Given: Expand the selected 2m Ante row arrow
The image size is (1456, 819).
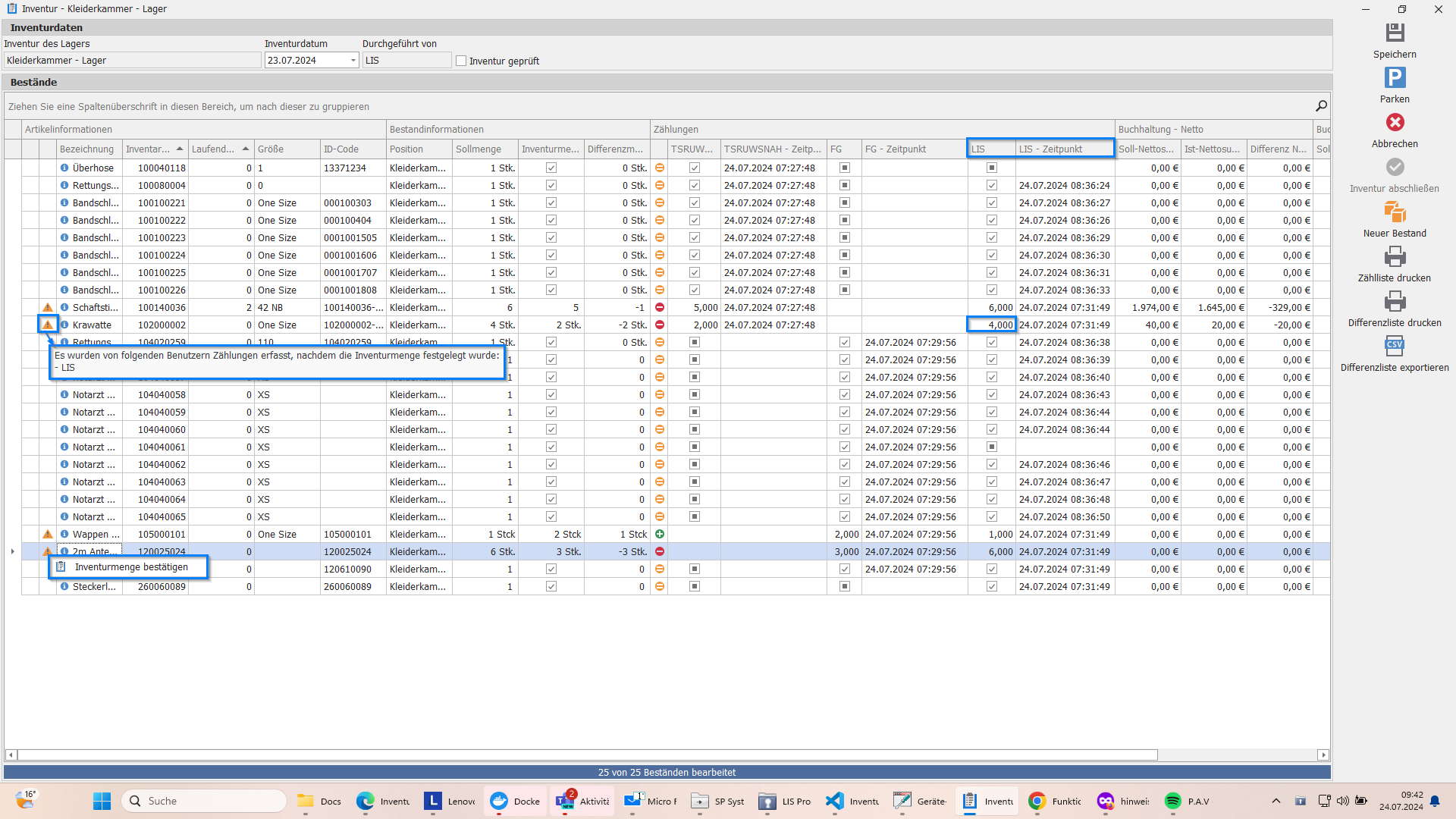Looking at the screenshot, I should (x=13, y=552).
